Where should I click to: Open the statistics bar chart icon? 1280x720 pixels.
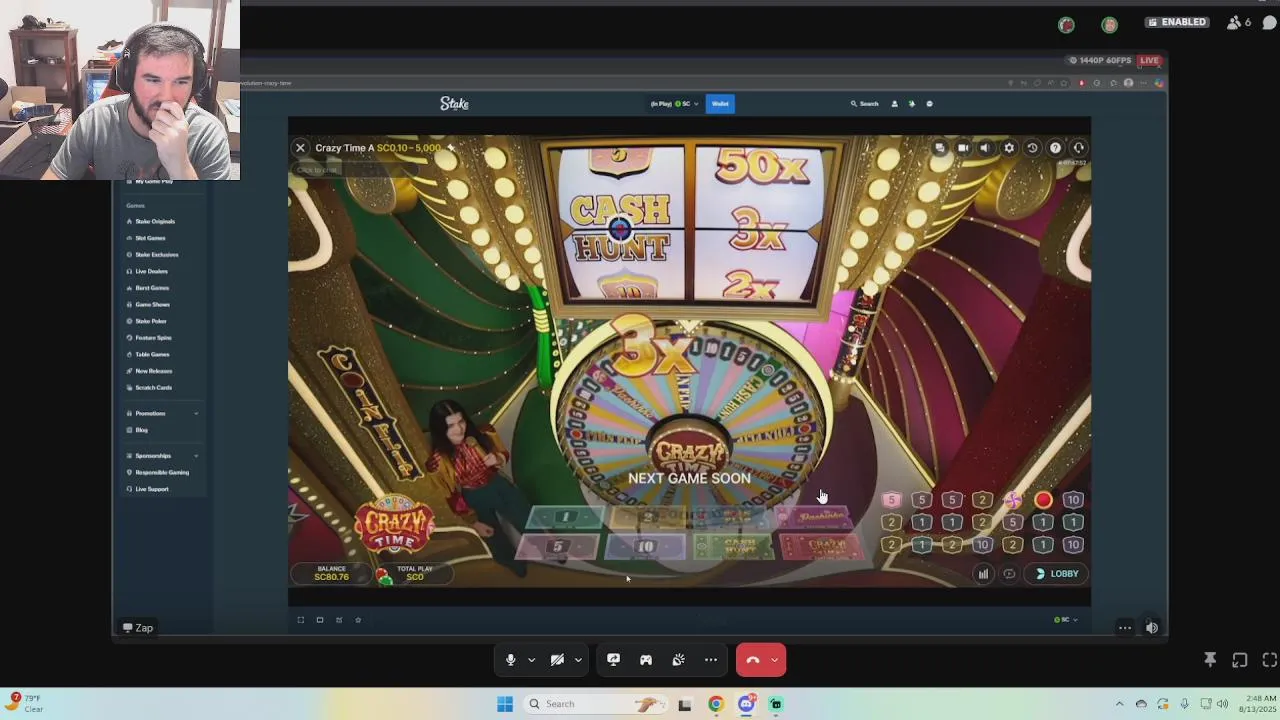(983, 574)
